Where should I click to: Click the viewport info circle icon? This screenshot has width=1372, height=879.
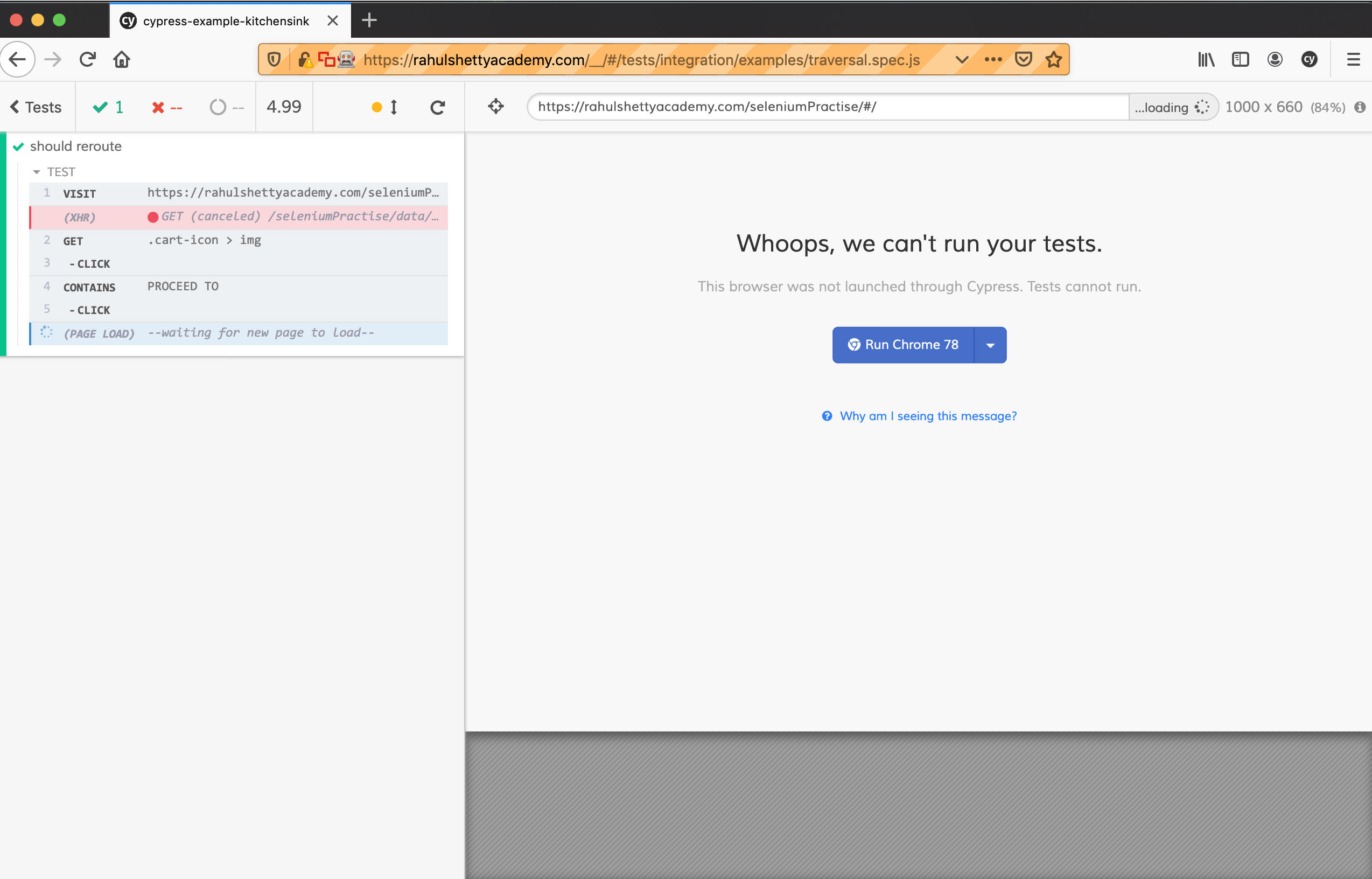click(x=1360, y=107)
